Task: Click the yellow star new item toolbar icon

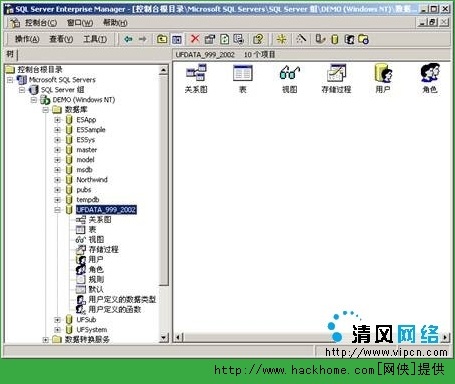Action: coord(281,39)
